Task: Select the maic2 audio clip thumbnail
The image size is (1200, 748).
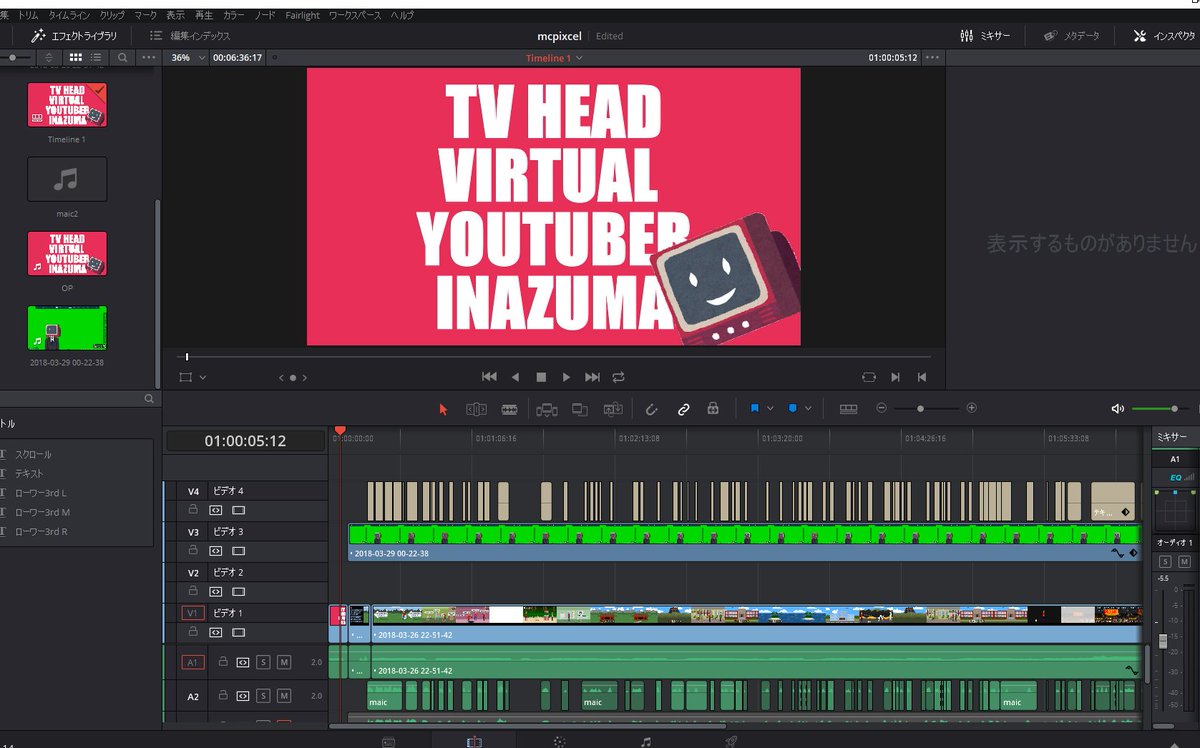Action: (x=67, y=180)
